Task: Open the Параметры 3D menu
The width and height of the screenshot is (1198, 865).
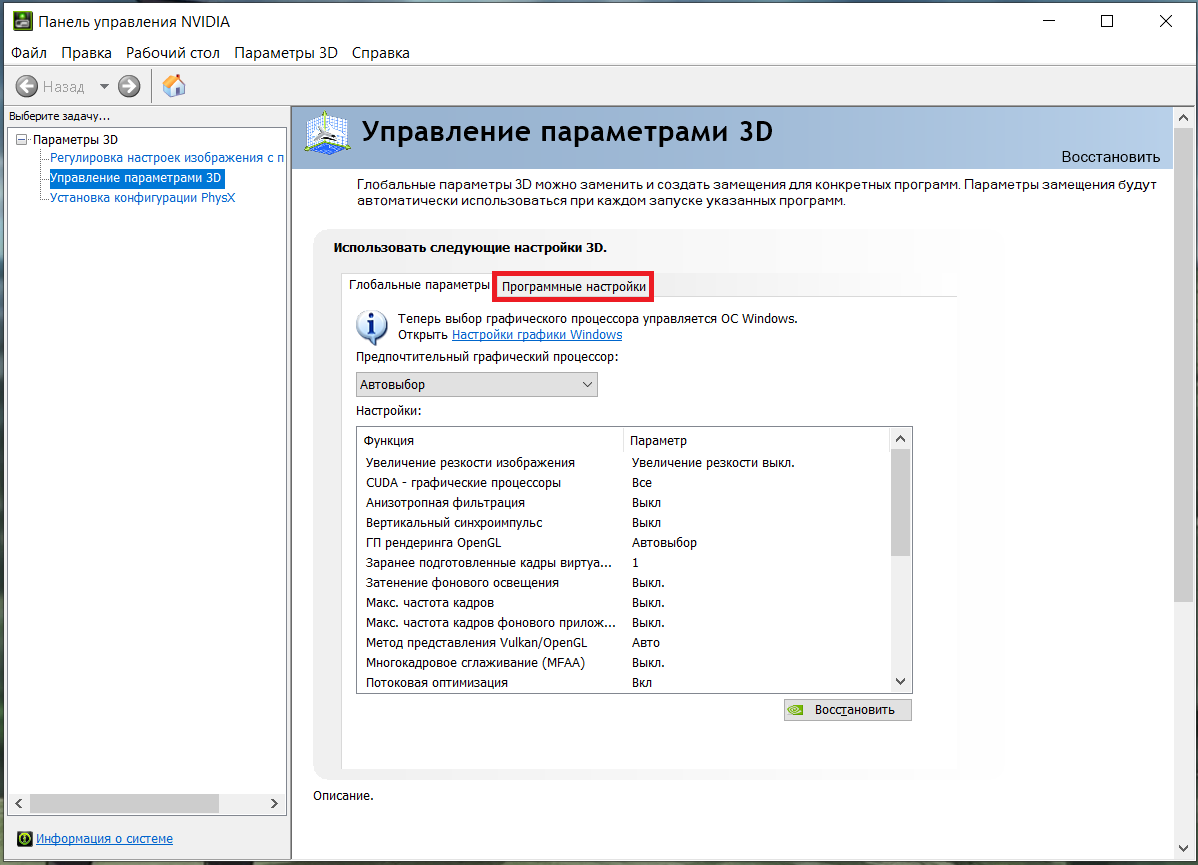Action: [286, 53]
